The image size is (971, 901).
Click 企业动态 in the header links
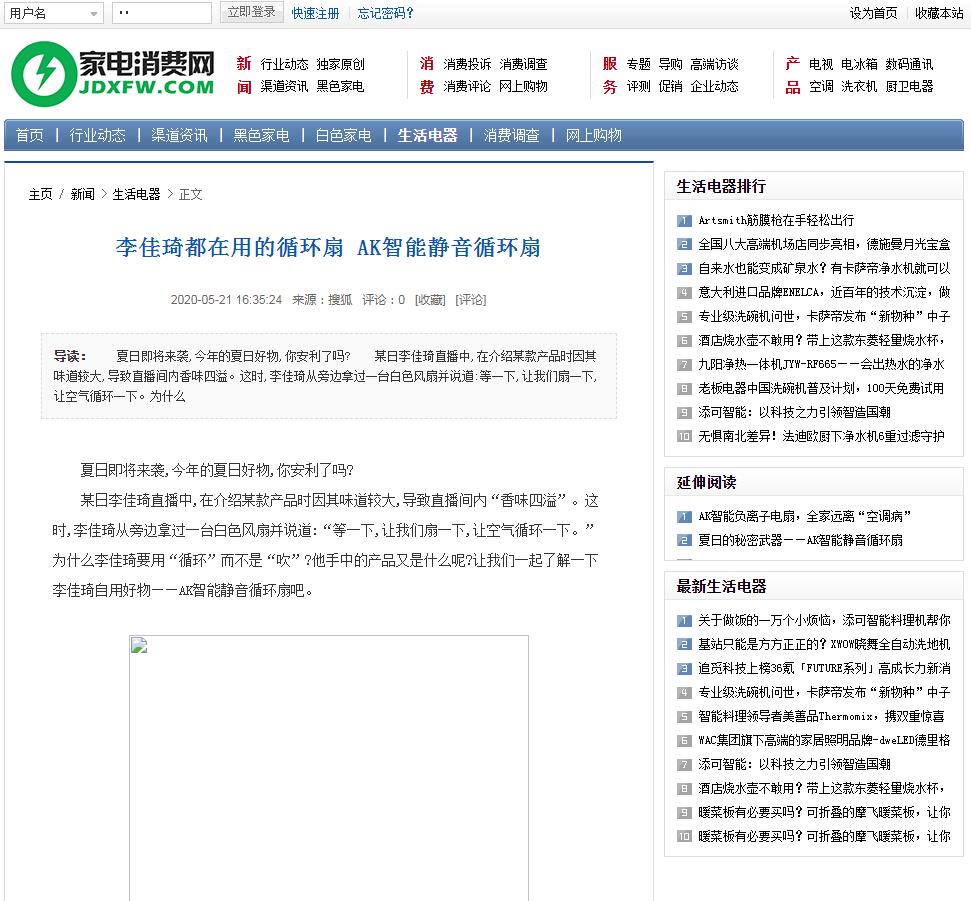pyautogui.click(x=714, y=86)
